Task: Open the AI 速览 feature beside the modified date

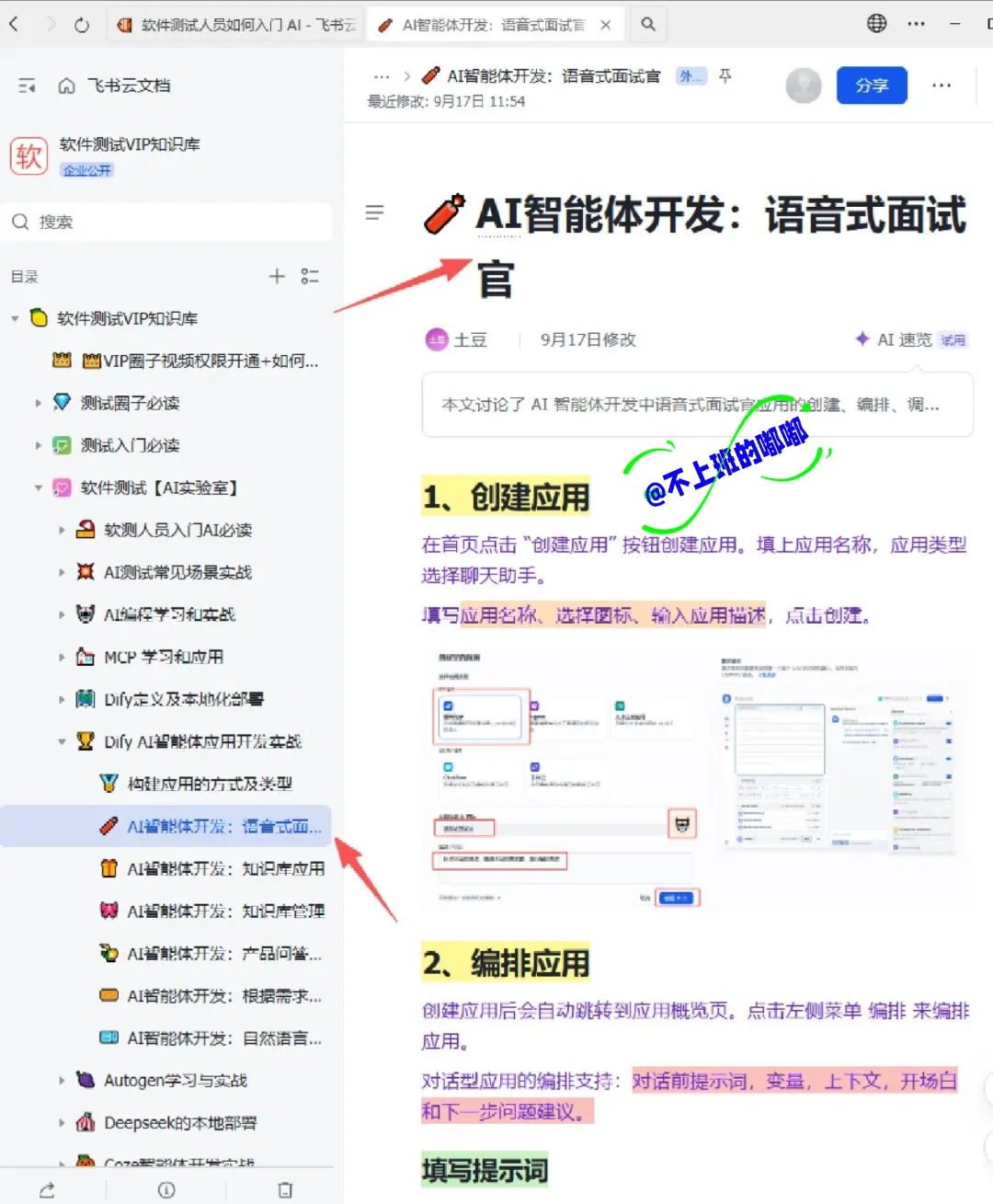Action: (899, 339)
